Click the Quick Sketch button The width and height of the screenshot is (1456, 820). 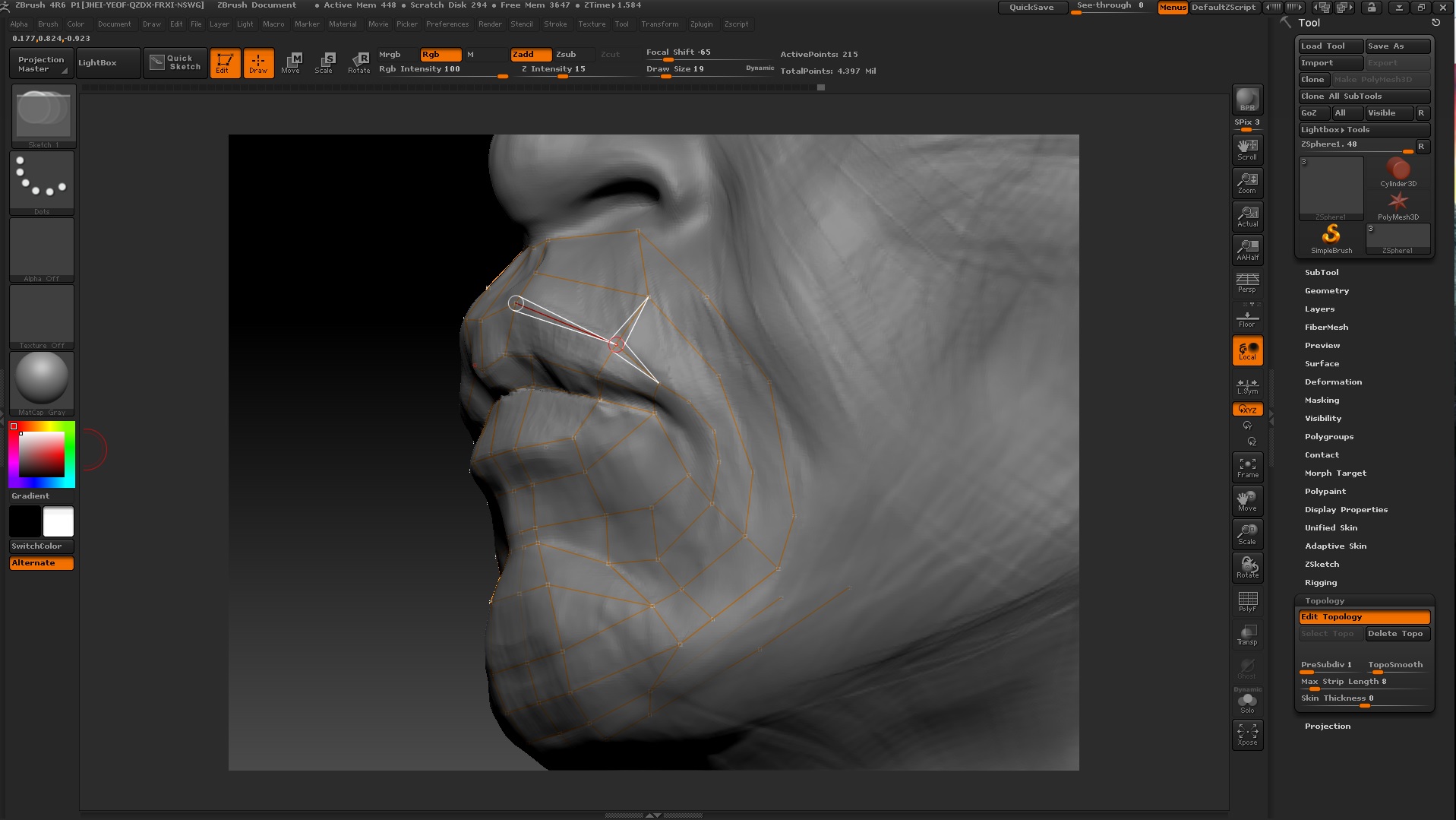175,63
